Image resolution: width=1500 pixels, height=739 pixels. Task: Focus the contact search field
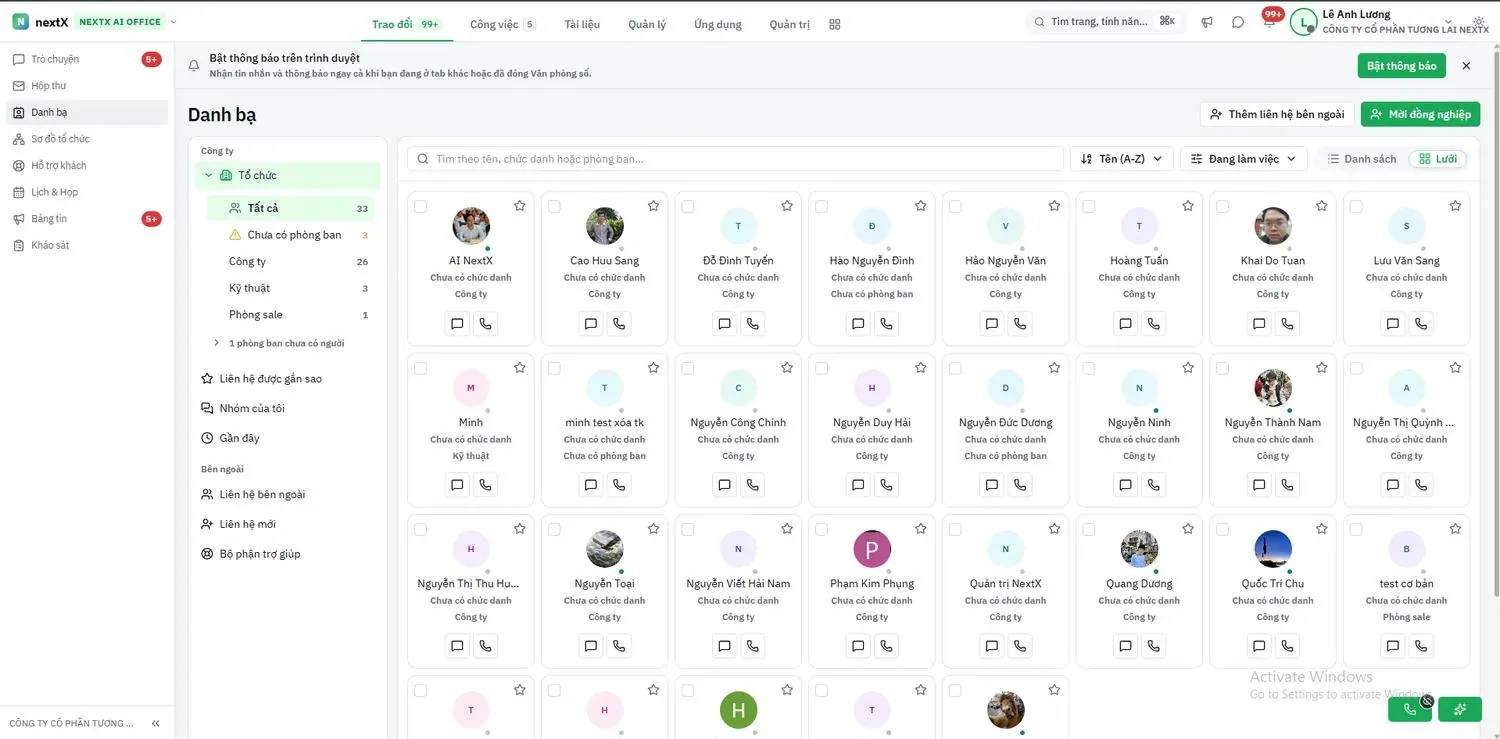tap(735, 159)
